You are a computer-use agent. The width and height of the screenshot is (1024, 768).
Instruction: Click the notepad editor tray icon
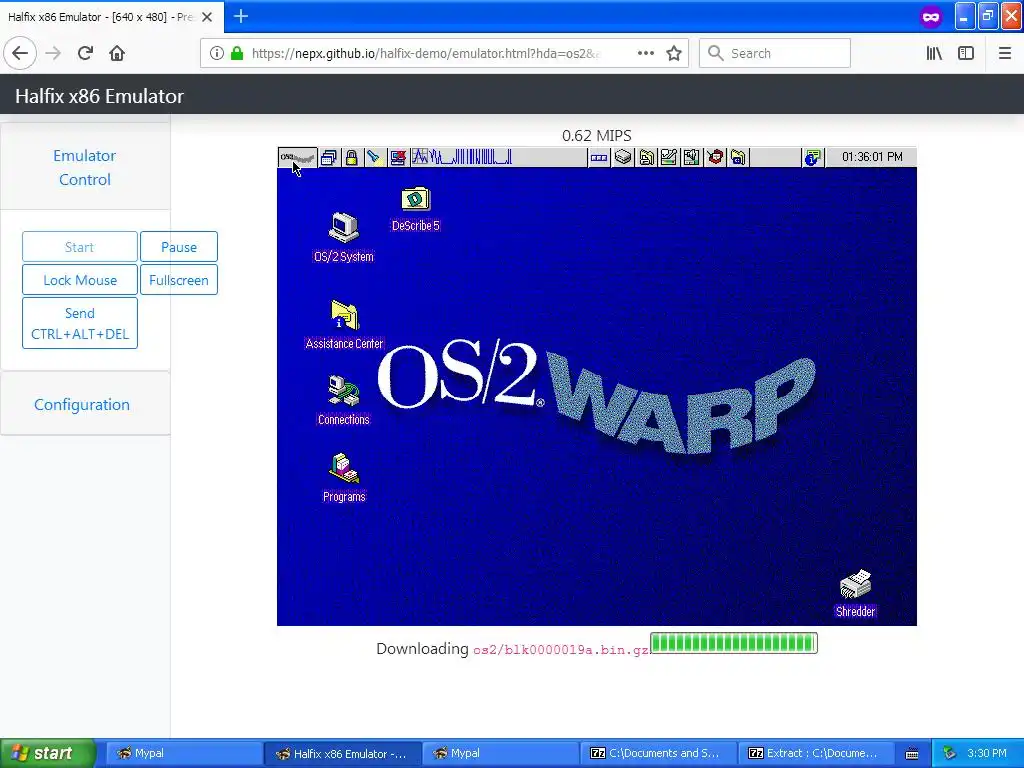point(669,157)
